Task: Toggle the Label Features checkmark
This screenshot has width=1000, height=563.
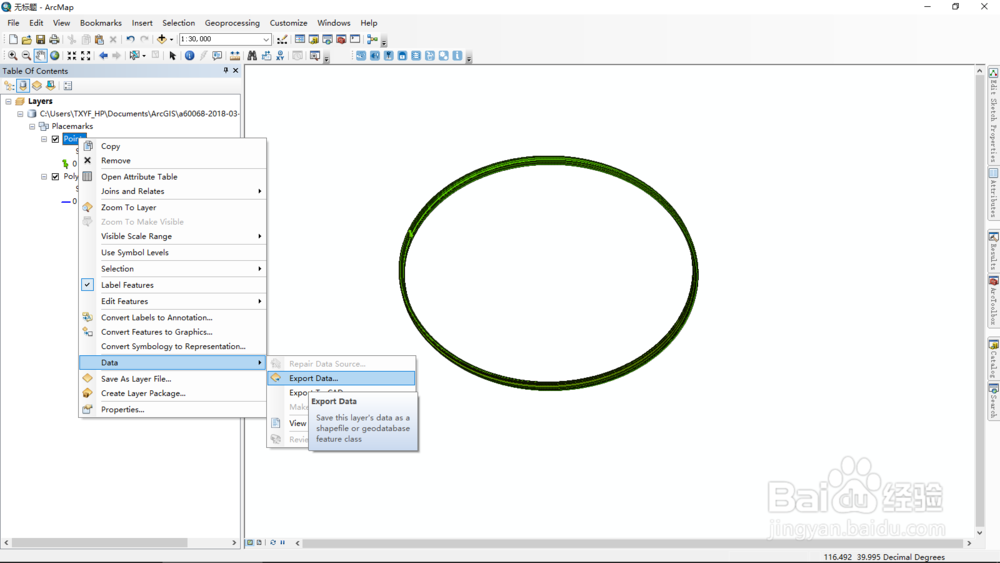Action: pyautogui.click(x=87, y=285)
